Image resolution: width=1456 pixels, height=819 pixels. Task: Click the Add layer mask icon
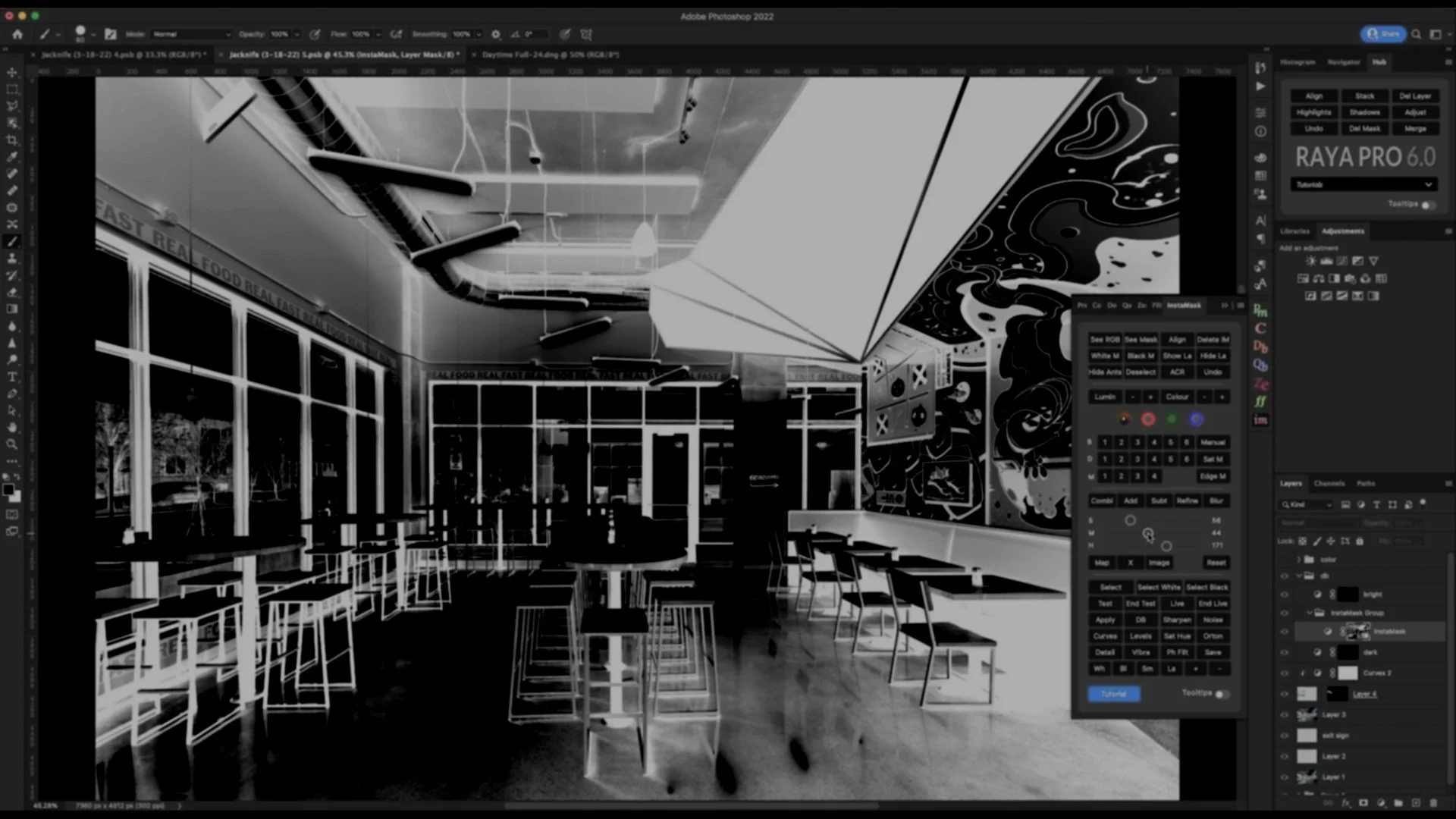coord(1363,802)
